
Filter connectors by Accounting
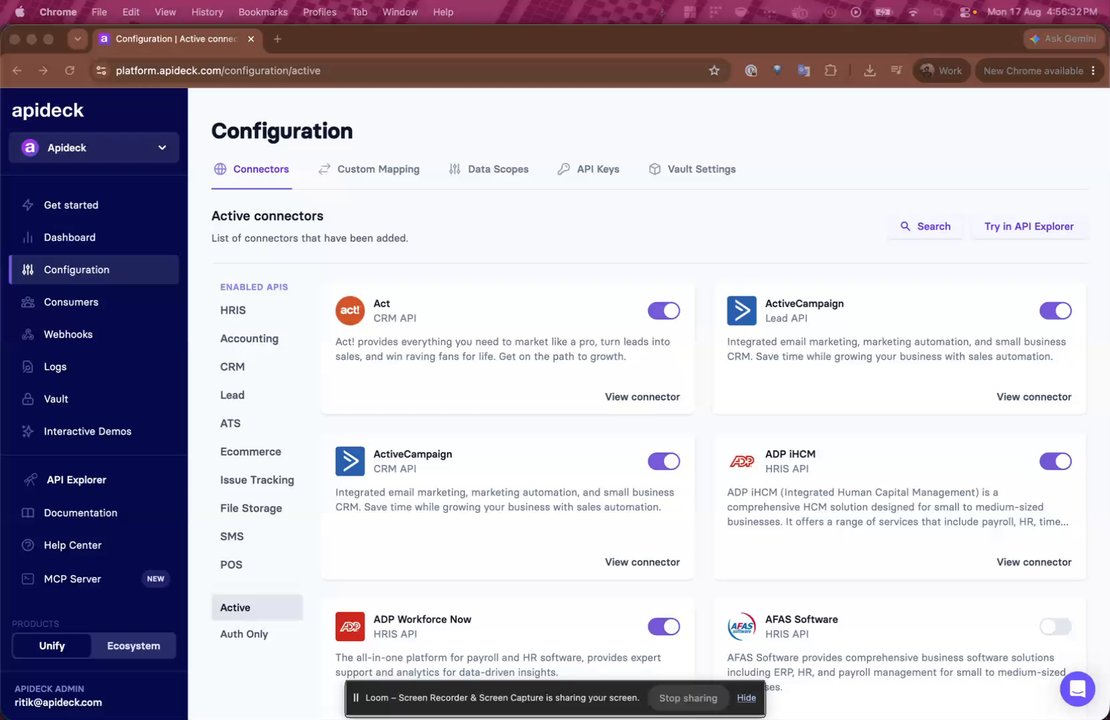point(249,339)
